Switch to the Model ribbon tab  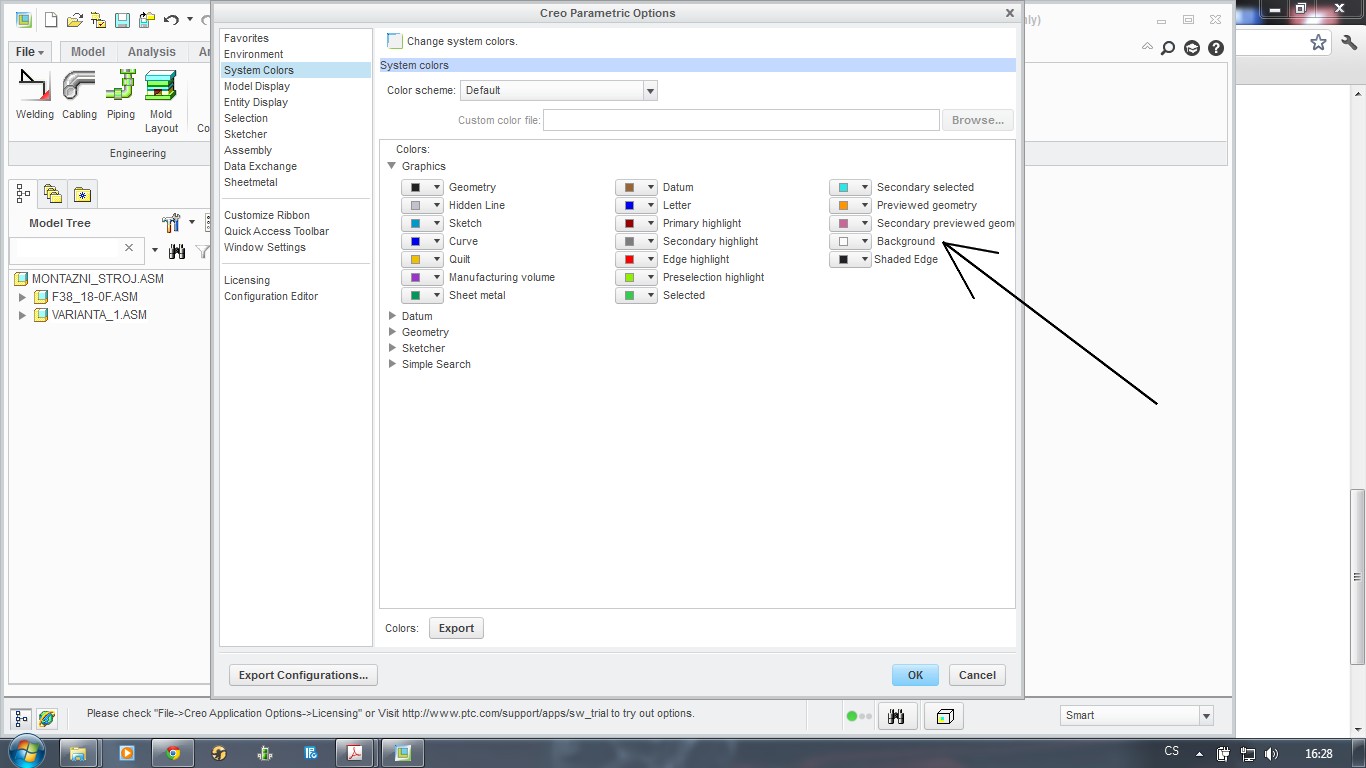click(88, 52)
